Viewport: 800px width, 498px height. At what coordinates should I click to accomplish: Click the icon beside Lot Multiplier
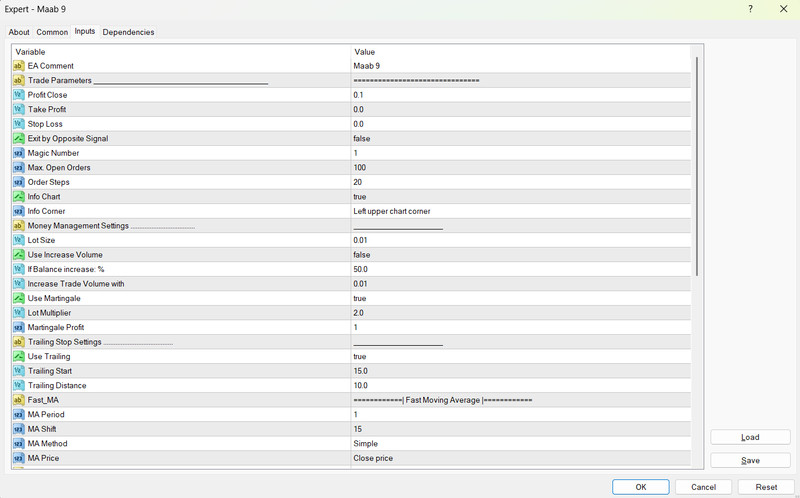(x=18, y=313)
